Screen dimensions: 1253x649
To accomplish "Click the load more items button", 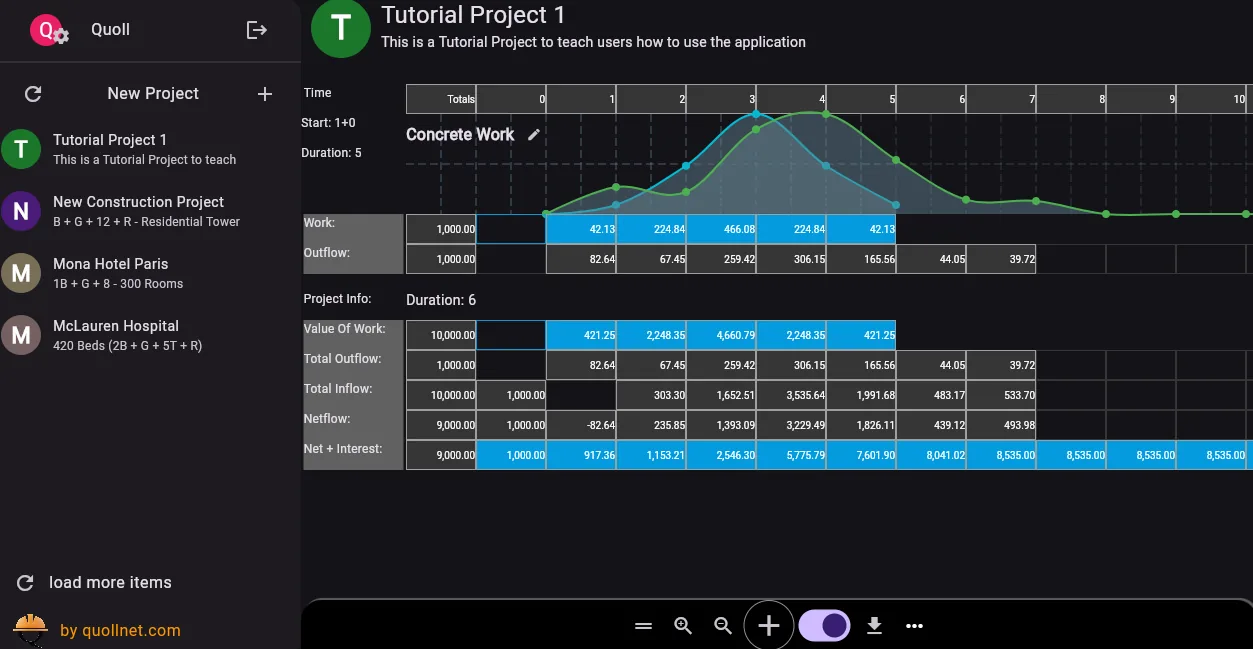I will coord(110,582).
